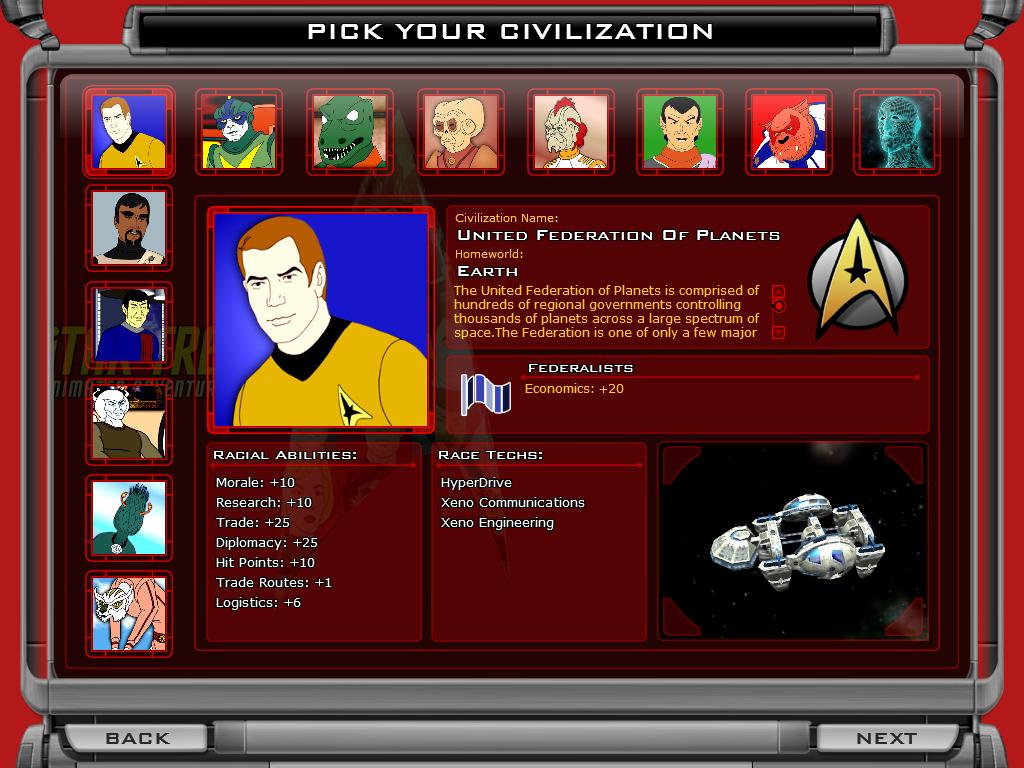Viewport: 1024px width, 768px height.
Task: Pick the white-haired Andorian portrait
Action: [x=129, y=421]
